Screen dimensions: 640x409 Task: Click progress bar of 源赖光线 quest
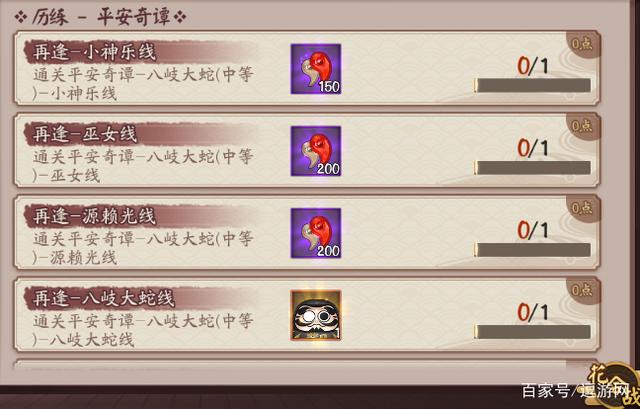pyautogui.click(x=532, y=250)
